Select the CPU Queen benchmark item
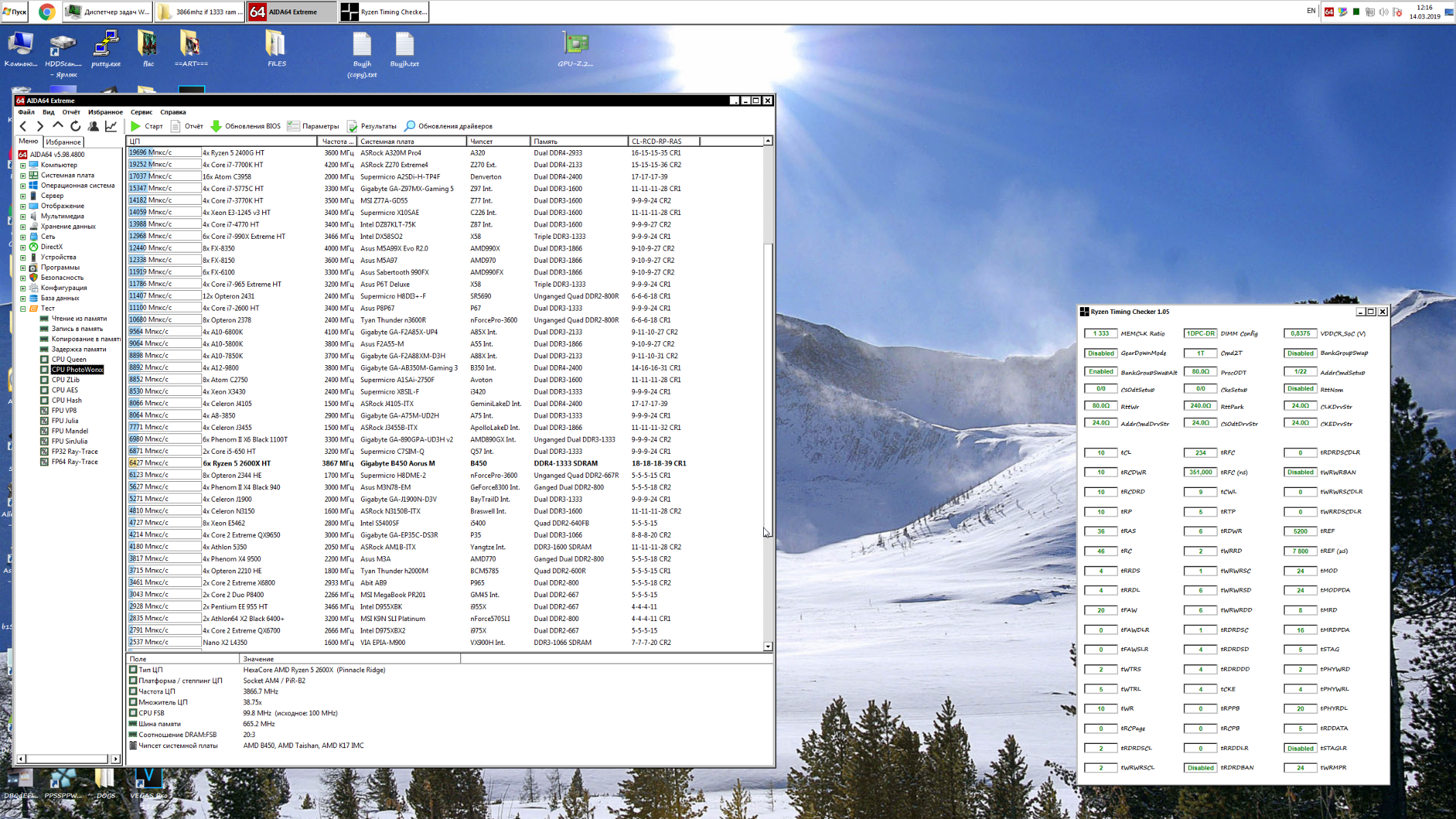The height and width of the screenshot is (819, 1456). (68, 359)
